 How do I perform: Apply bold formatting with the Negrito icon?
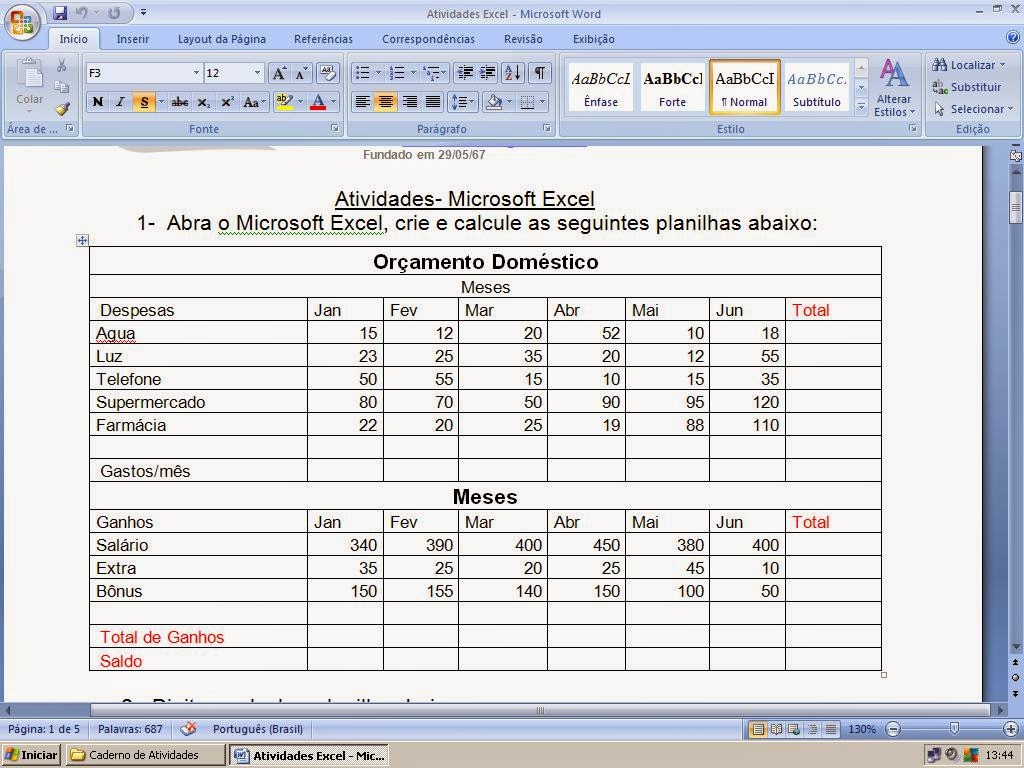pos(97,101)
